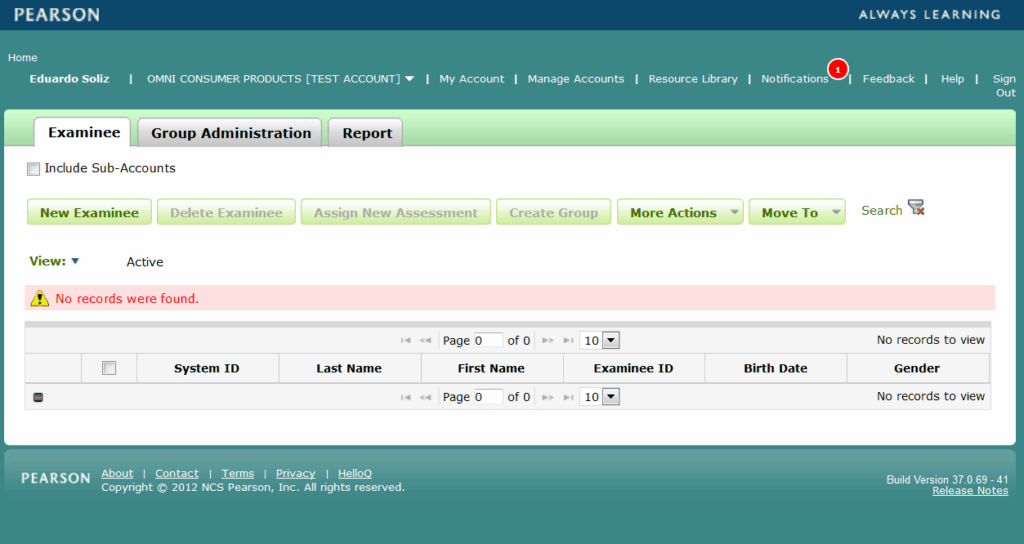The image size is (1024, 544).
Task: Go to previous page in top pager
Action: click(425, 340)
